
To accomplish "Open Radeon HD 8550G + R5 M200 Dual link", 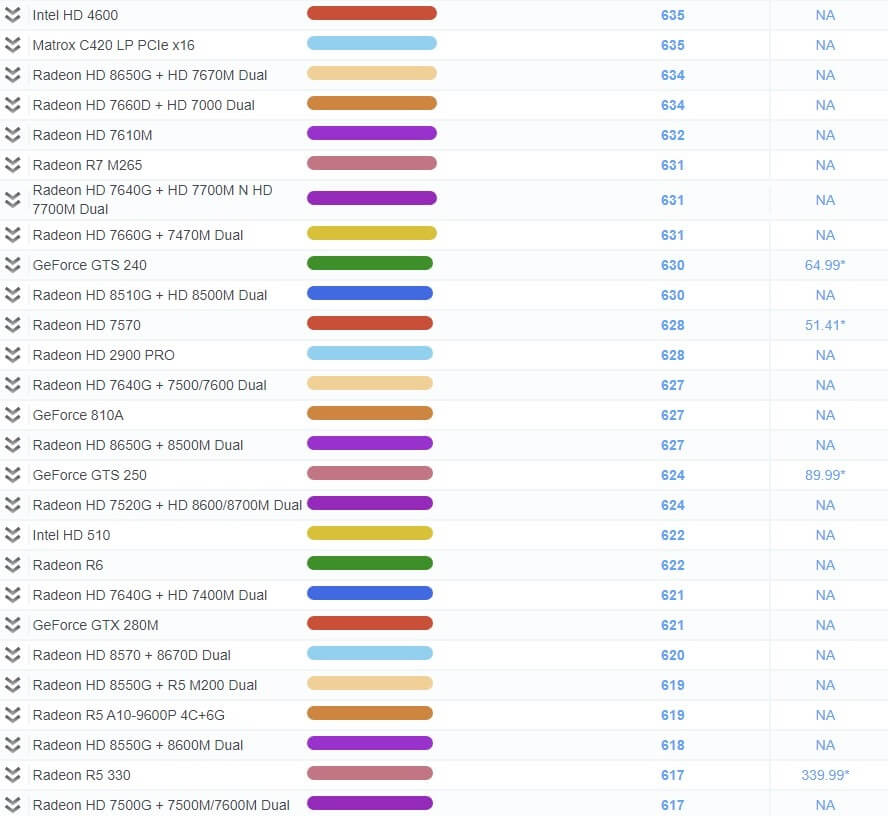I will 145,686.
